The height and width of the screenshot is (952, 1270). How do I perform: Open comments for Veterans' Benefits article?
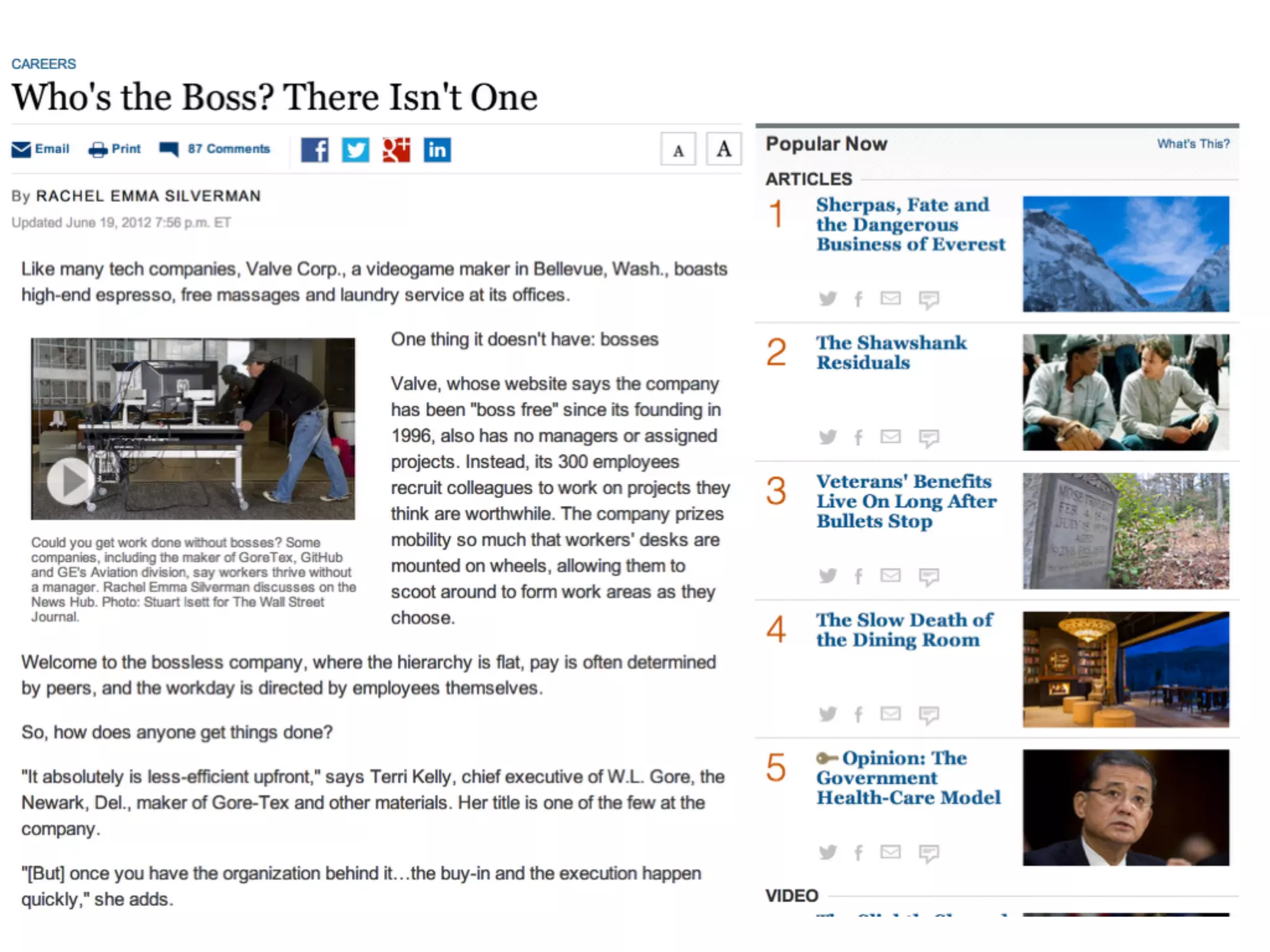(928, 576)
